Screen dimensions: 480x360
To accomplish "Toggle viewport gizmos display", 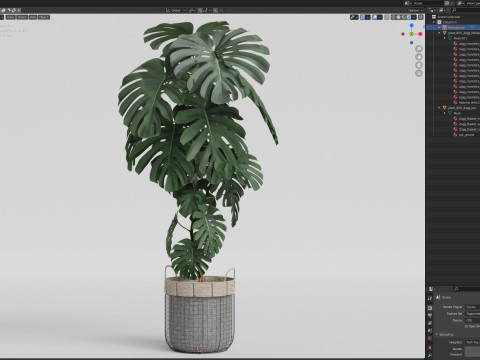I will (x=362, y=17).
